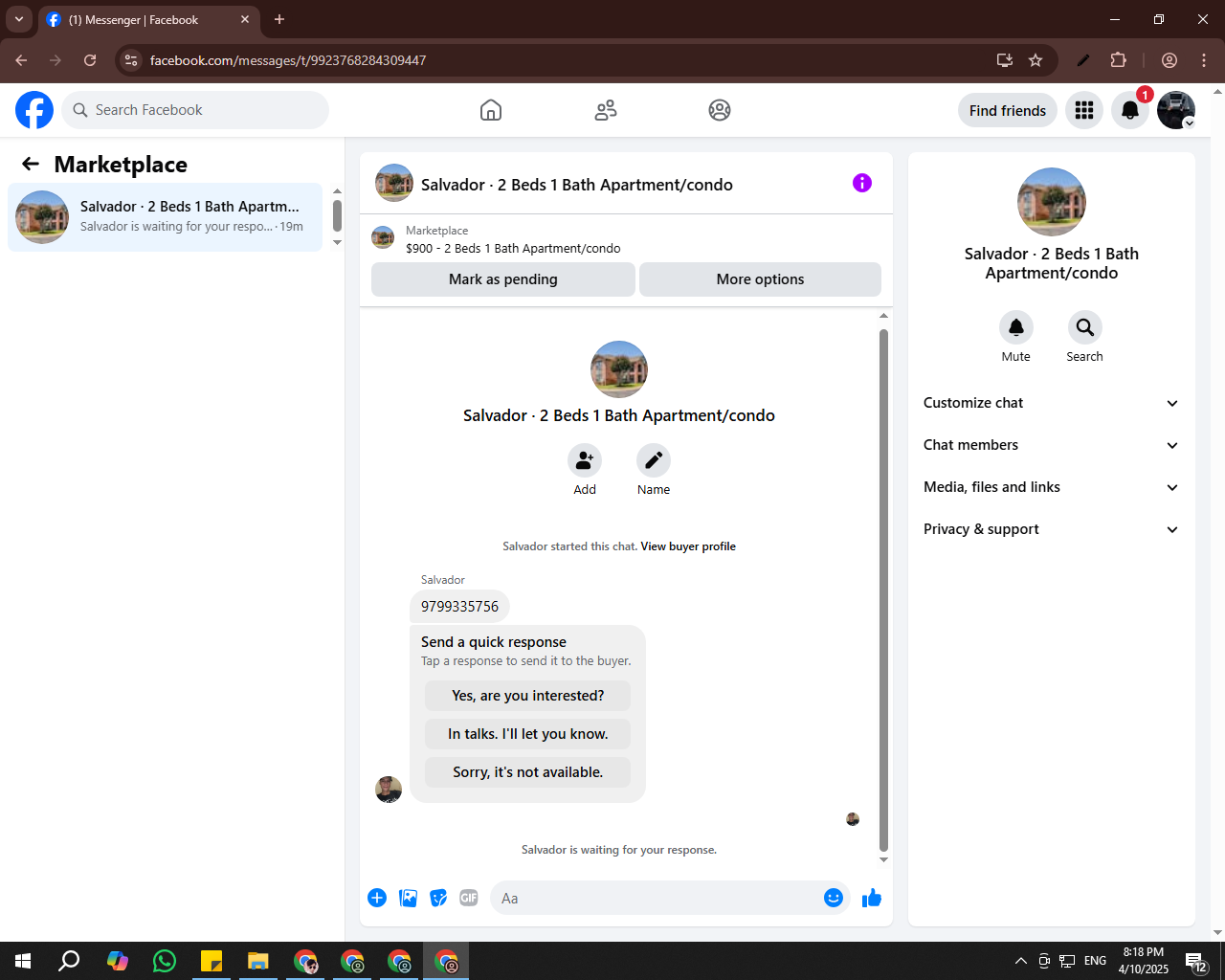This screenshot has height=980, width=1225.
Task: Click the $900 listing thumbnail in Marketplace header
Action: click(x=383, y=237)
